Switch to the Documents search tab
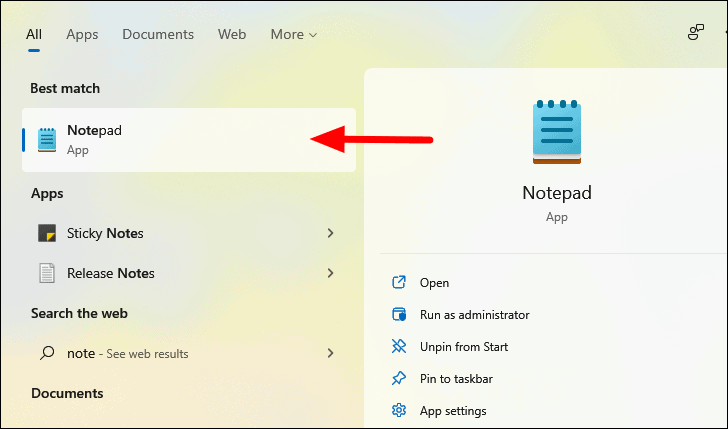 158,34
